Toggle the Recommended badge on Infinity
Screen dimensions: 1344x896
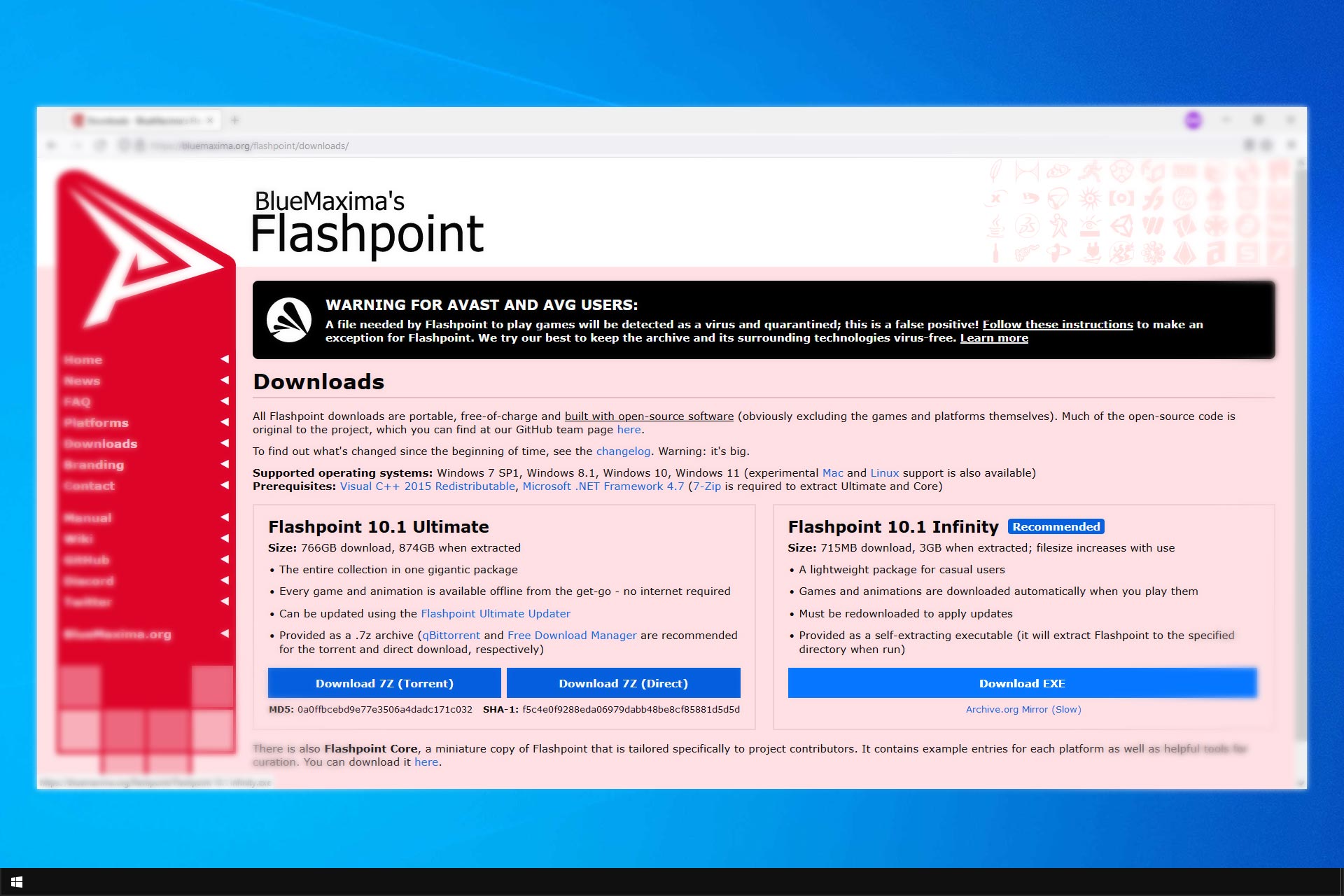coord(1057,526)
